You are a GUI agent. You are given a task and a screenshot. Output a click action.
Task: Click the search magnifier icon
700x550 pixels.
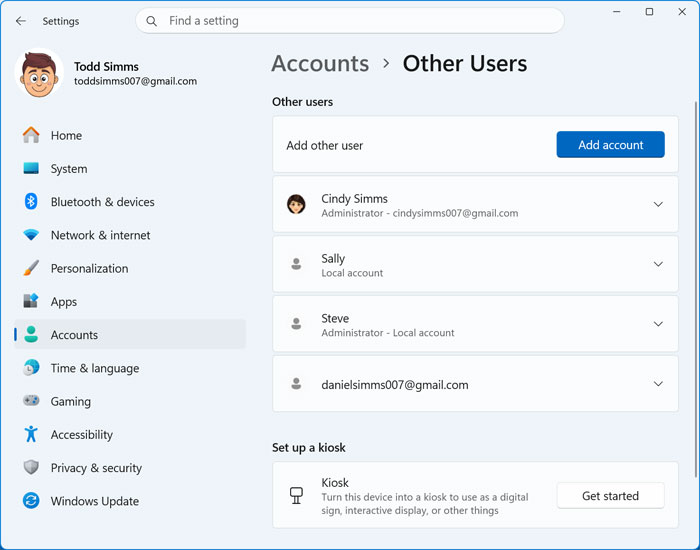(151, 21)
